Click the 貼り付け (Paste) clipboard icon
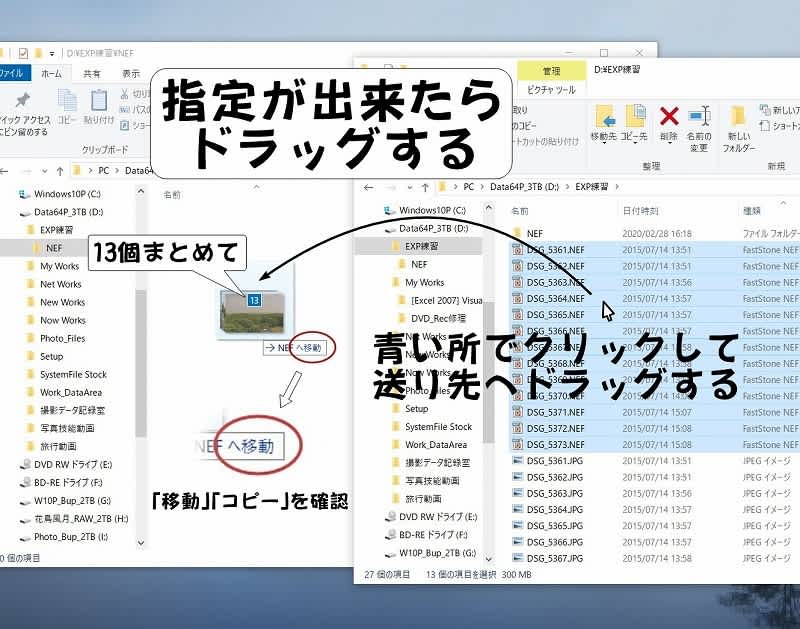 point(99,102)
